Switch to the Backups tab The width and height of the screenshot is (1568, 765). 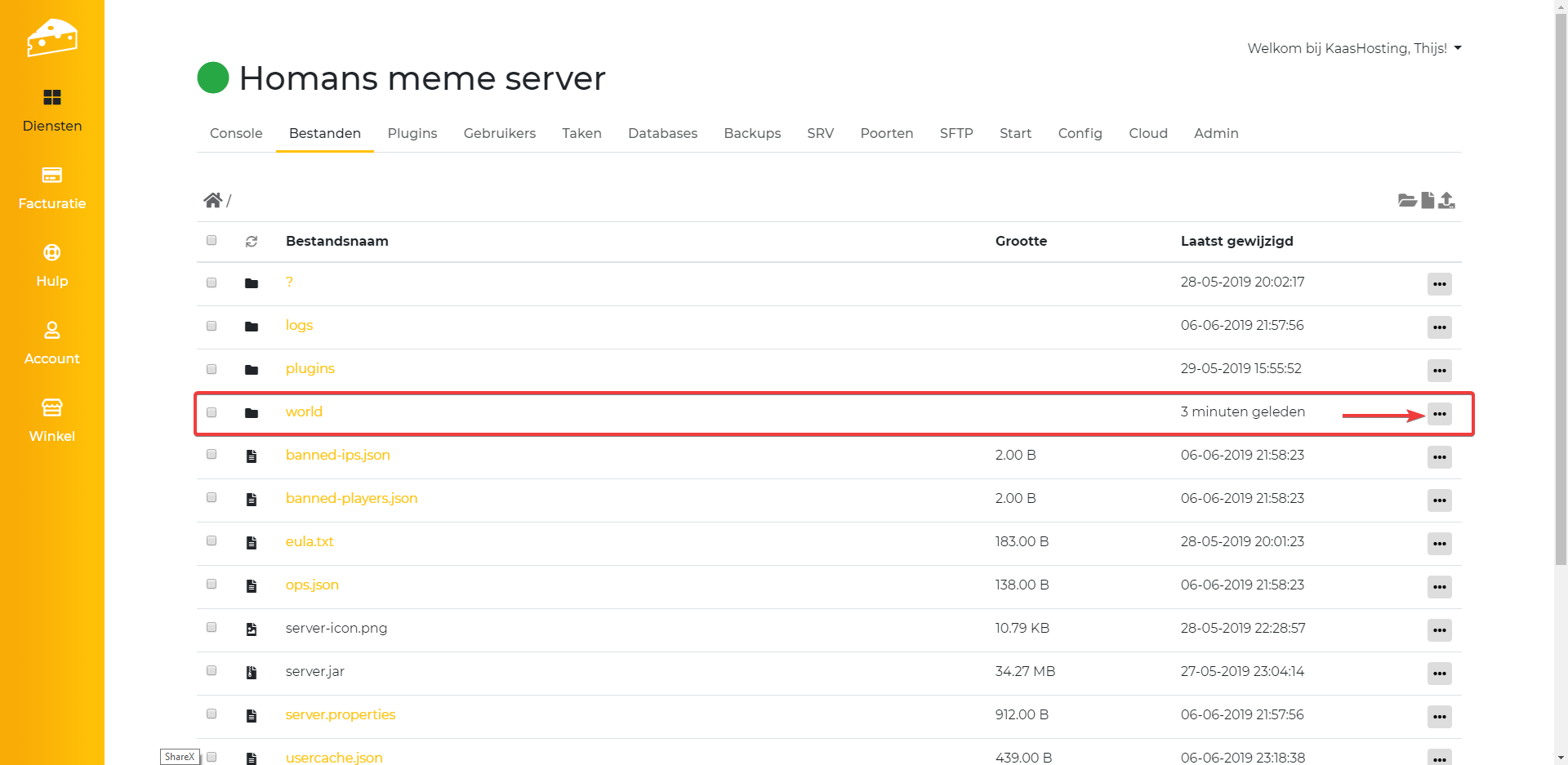[x=752, y=133]
